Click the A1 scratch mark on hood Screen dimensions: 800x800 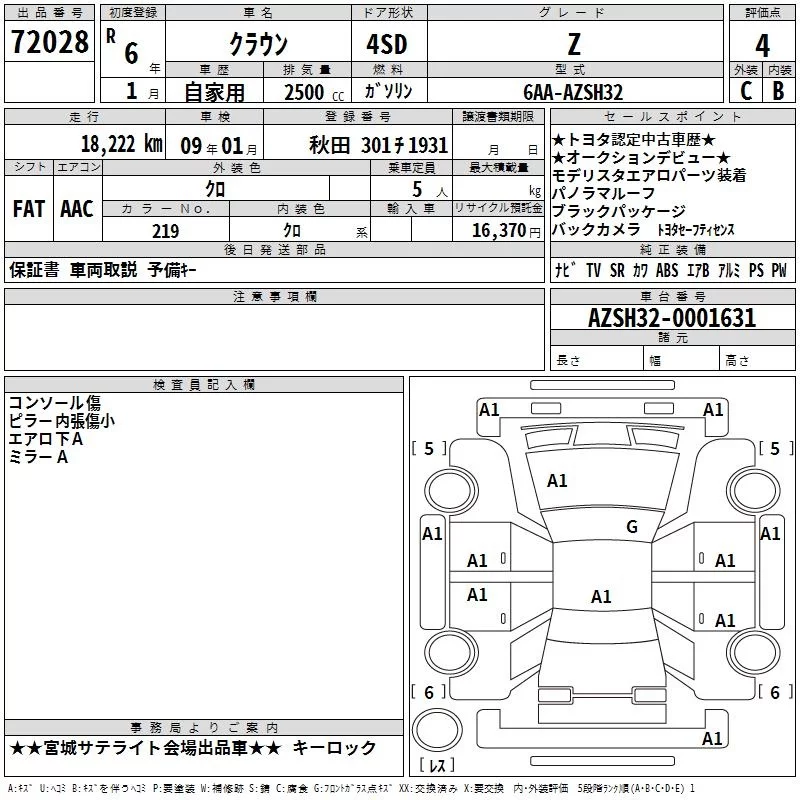(x=557, y=481)
